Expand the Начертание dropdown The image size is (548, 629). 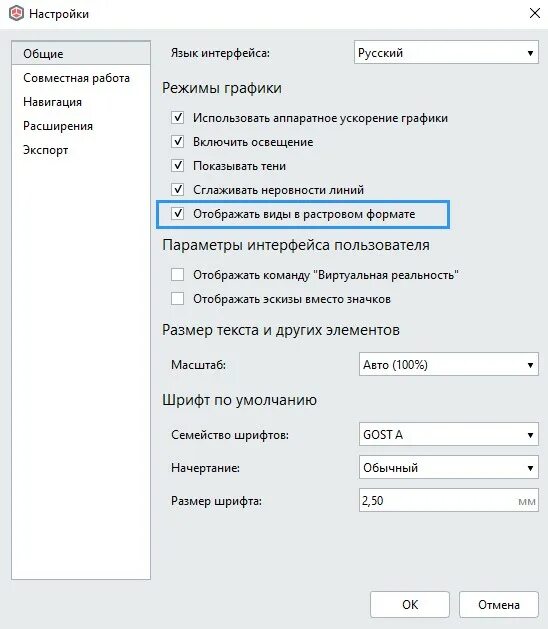(x=449, y=467)
